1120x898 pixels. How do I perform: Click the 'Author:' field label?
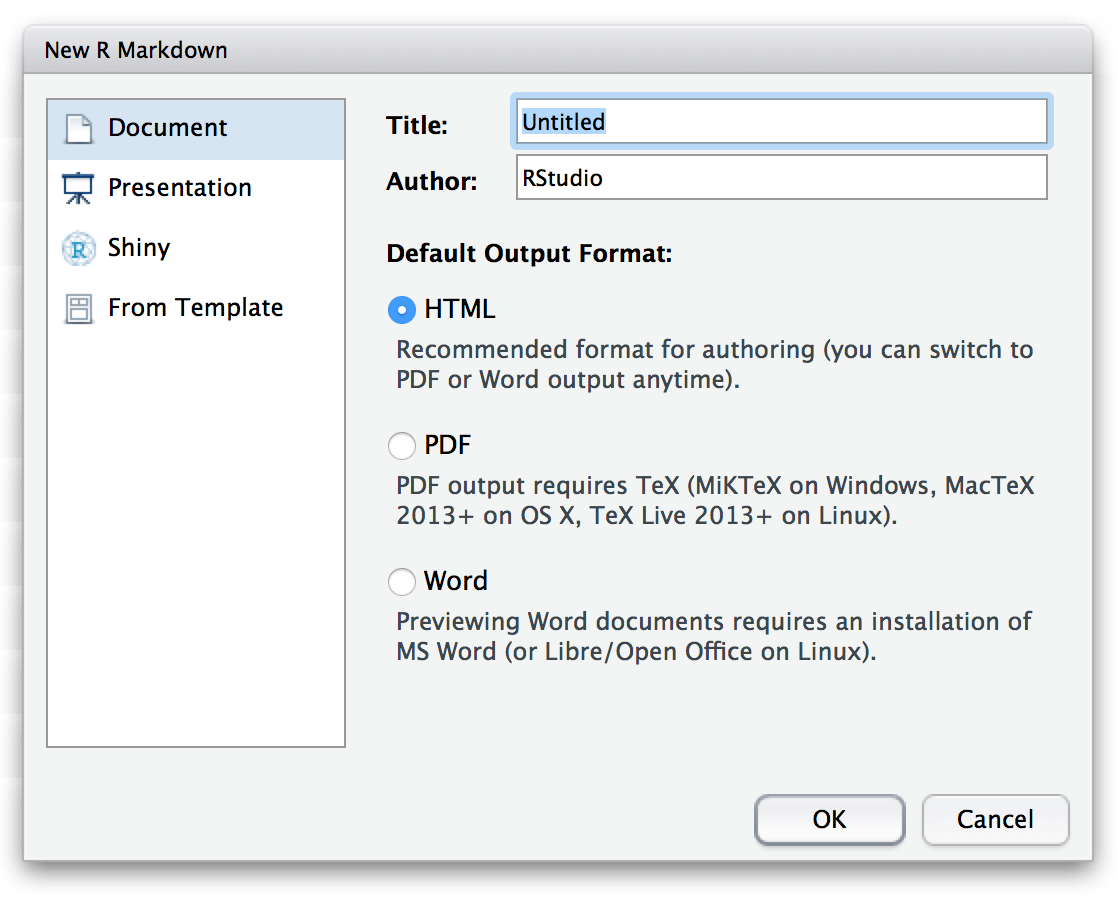coord(431,181)
